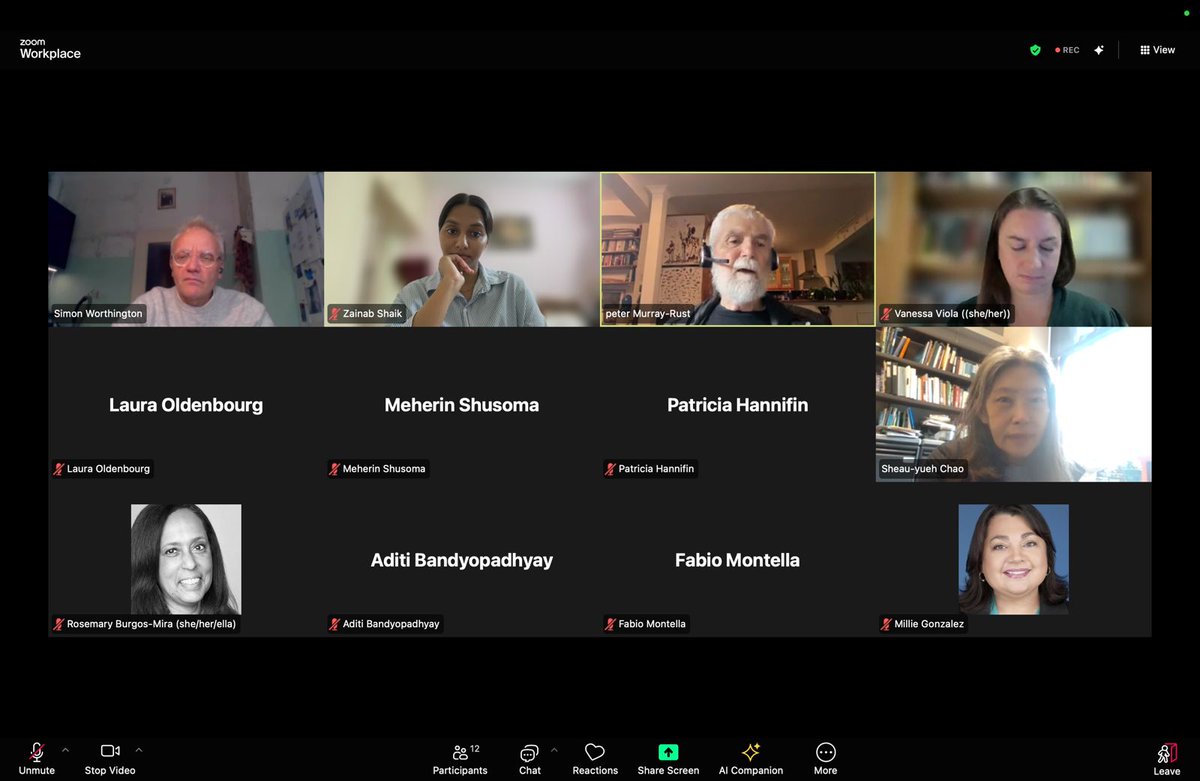Leave the meeting
The image size is (1200, 781).
(x=1167, y=759)
